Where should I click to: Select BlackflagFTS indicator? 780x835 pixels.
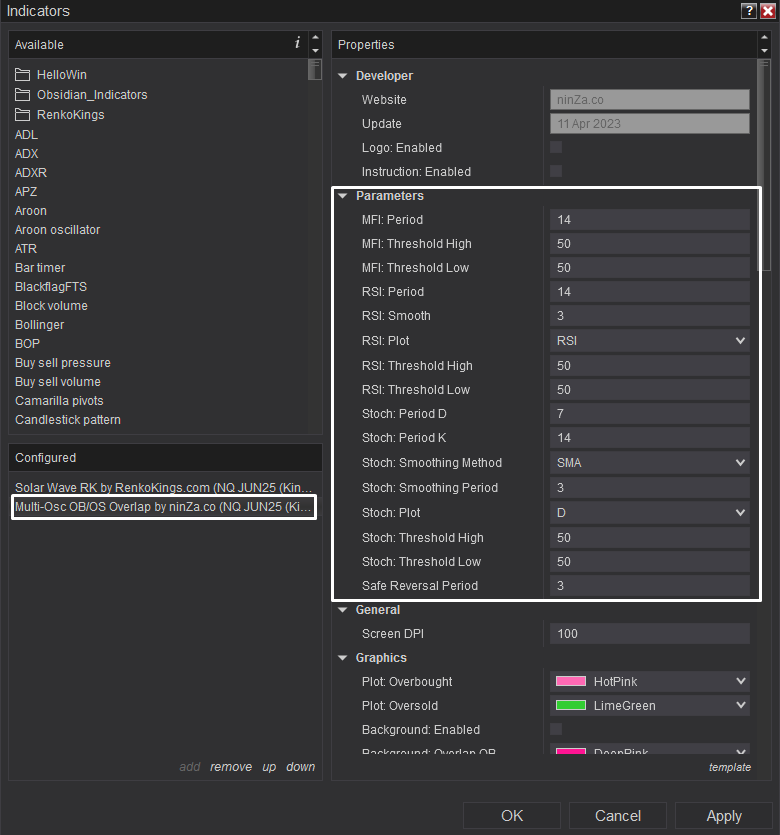click(x=51, y=286)
